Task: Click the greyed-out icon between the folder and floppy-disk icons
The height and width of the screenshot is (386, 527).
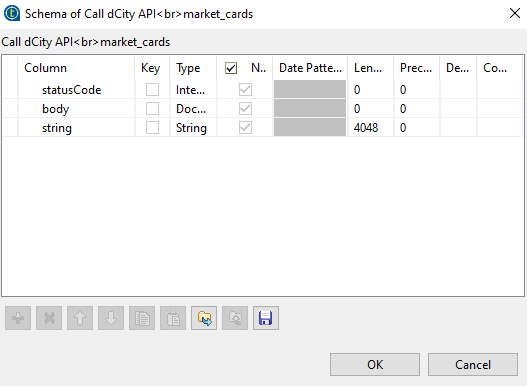Action: (235, 318)
